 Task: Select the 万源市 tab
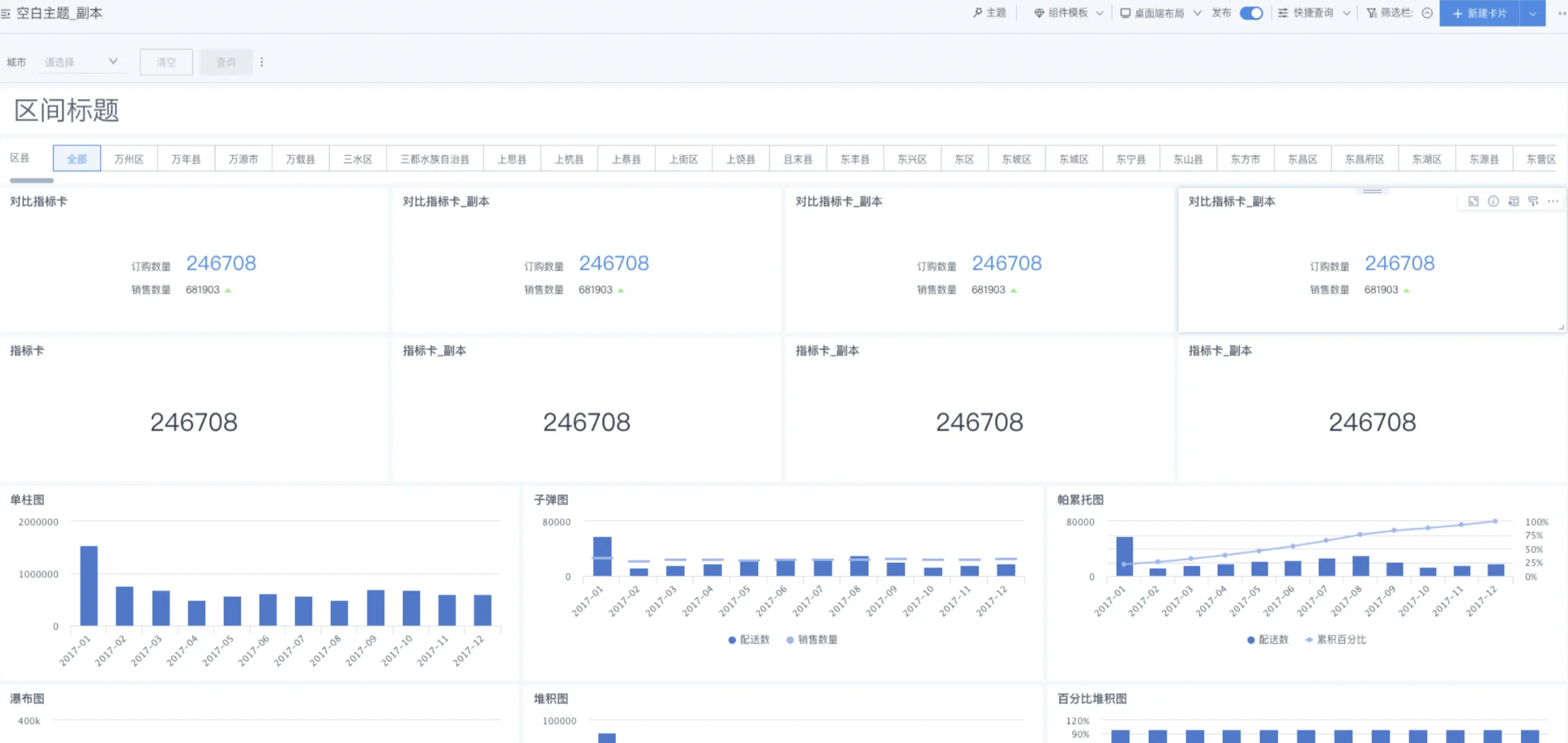click(243, 159)
